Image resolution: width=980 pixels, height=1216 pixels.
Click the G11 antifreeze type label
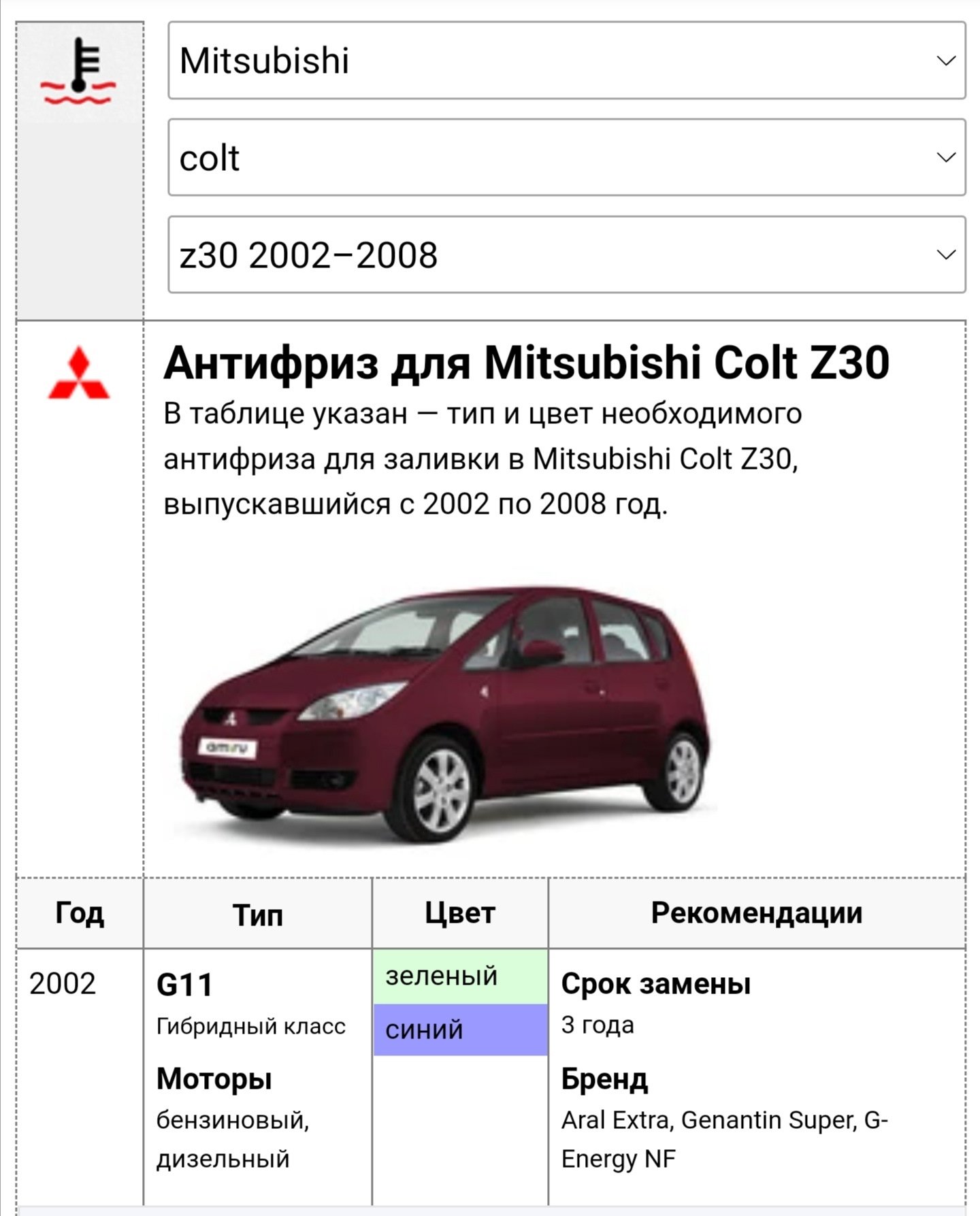tap(184, 985)
